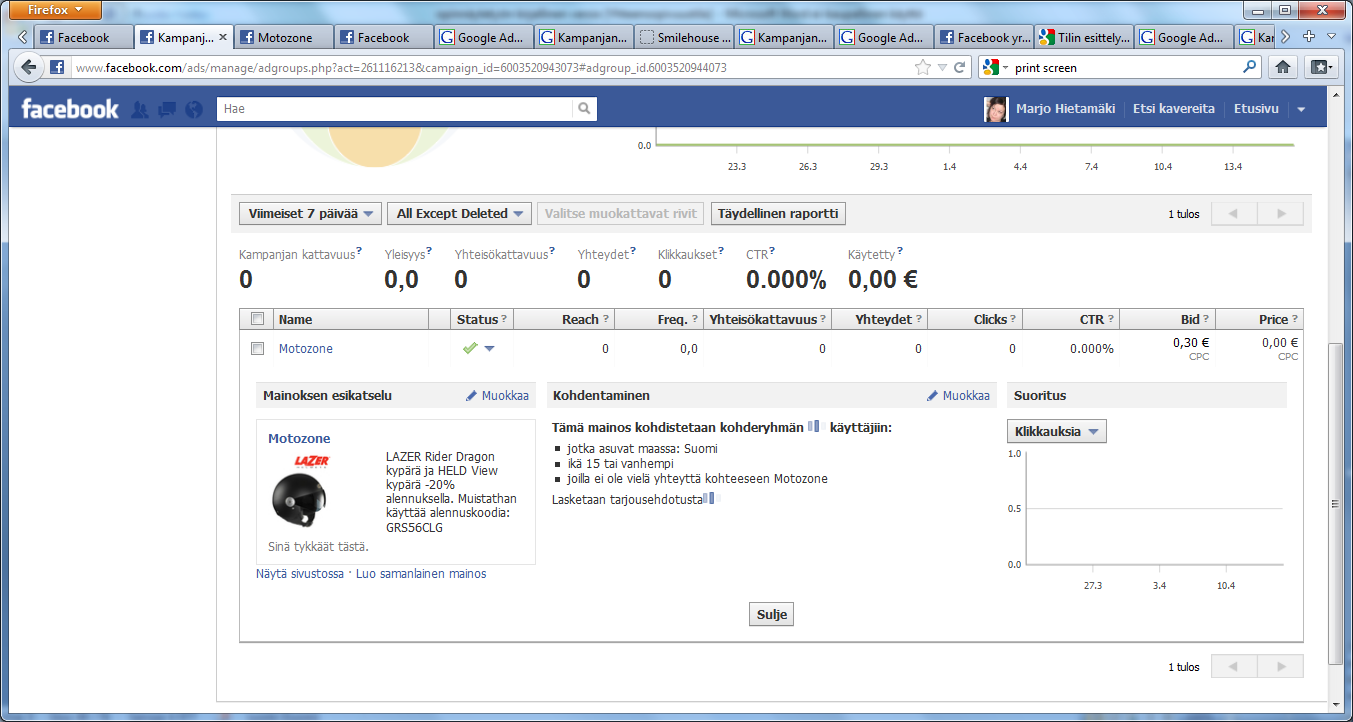The width and height of the screenshot is (1353, 722).
Task: Open friend requests icon
Action: click(x=140, y=110)
